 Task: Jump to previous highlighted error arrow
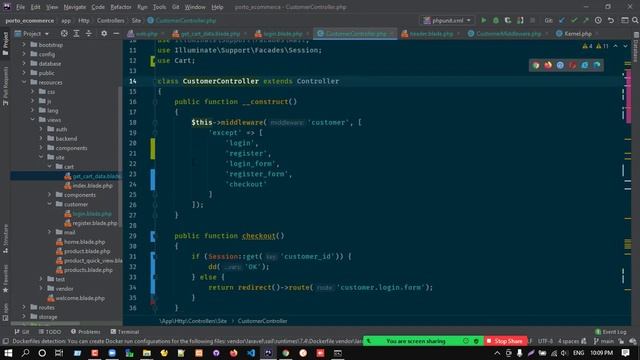(616, 46)
